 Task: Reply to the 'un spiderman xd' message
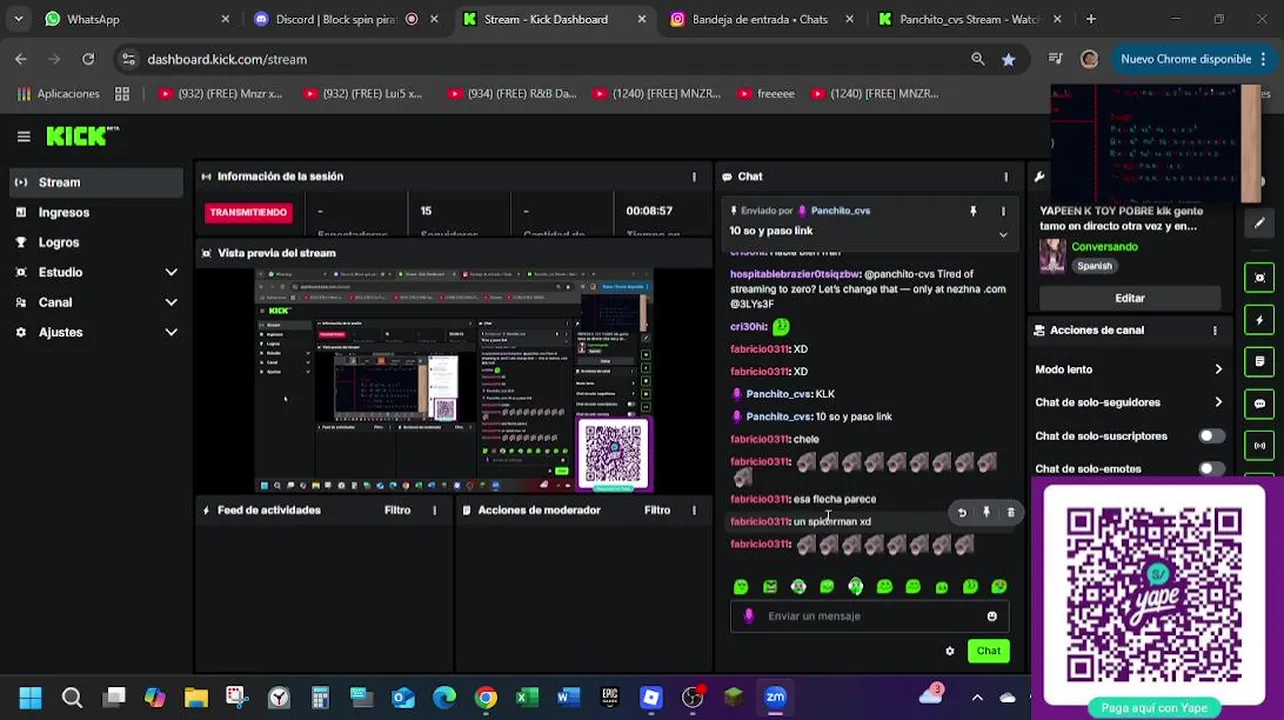pos(962,513)
